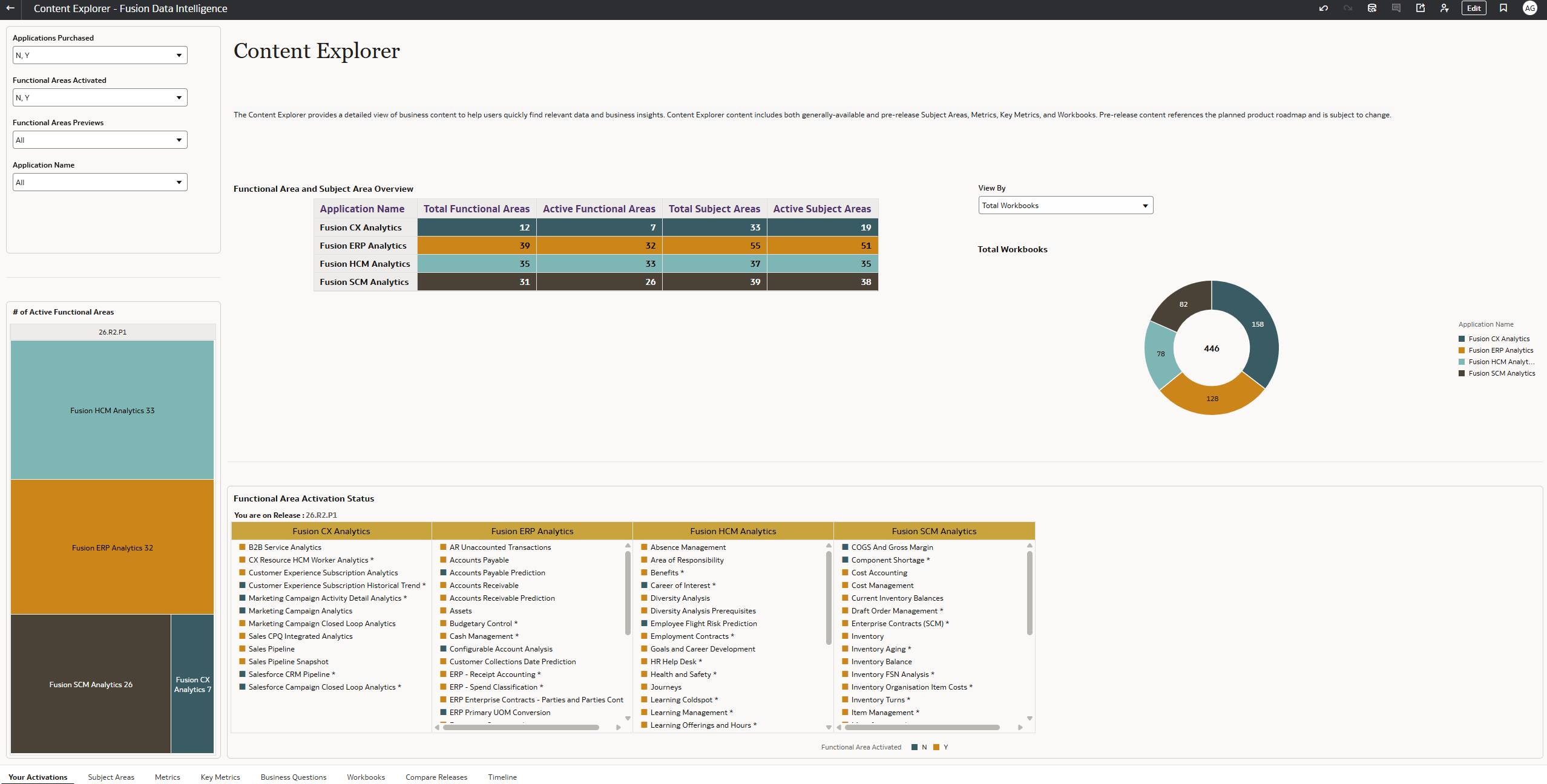Open Functional Areas Previews dropdown
The image size is (1547, 784).
(x=100, y=140)
